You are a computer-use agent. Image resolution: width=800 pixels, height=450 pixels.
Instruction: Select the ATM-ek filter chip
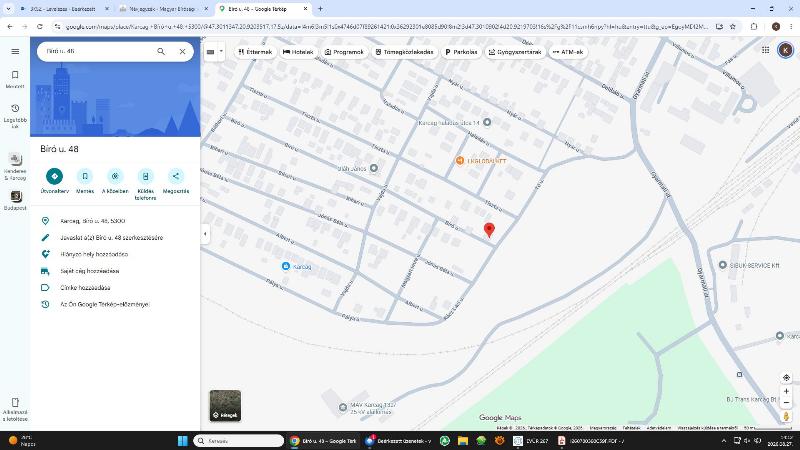(568, 52)
